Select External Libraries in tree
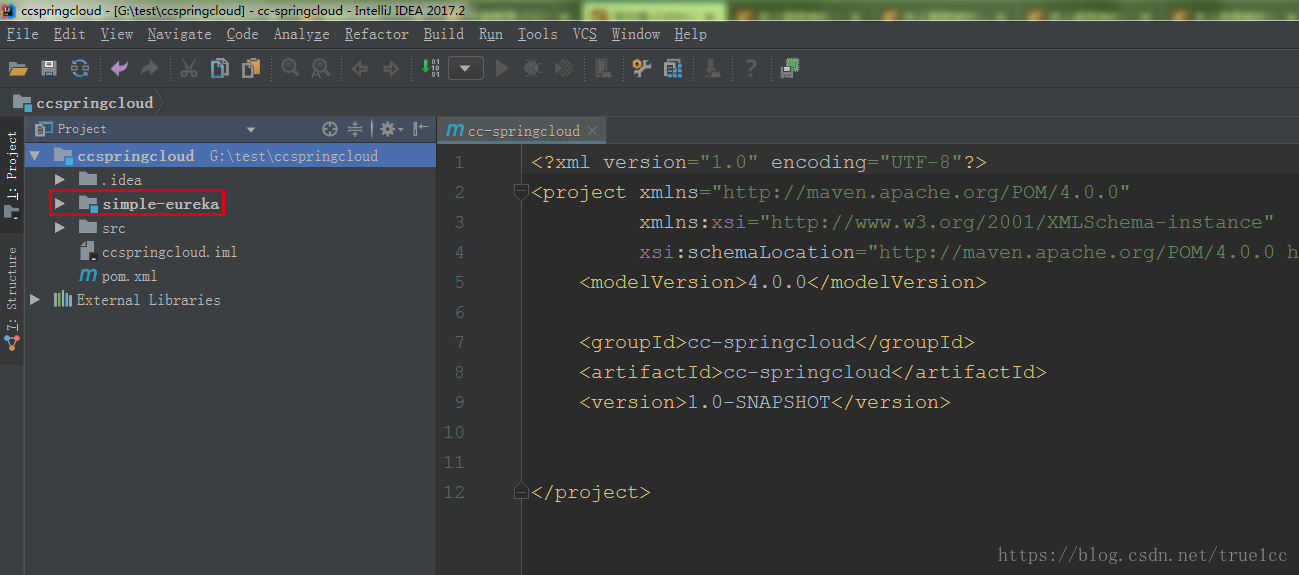 point(148,300)
